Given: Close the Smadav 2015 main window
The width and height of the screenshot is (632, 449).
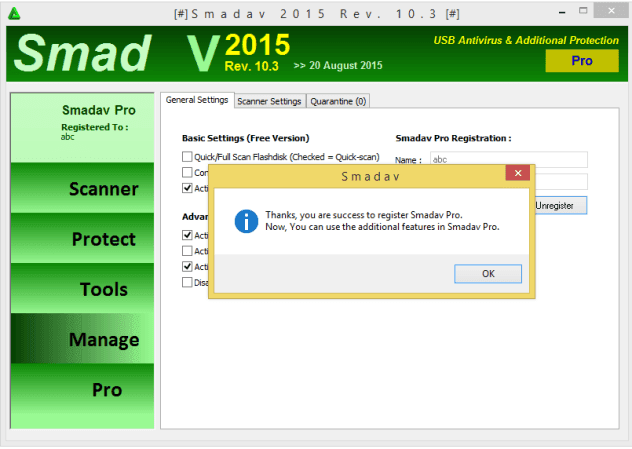Looking at the screenshot, I should pos(611,11).
